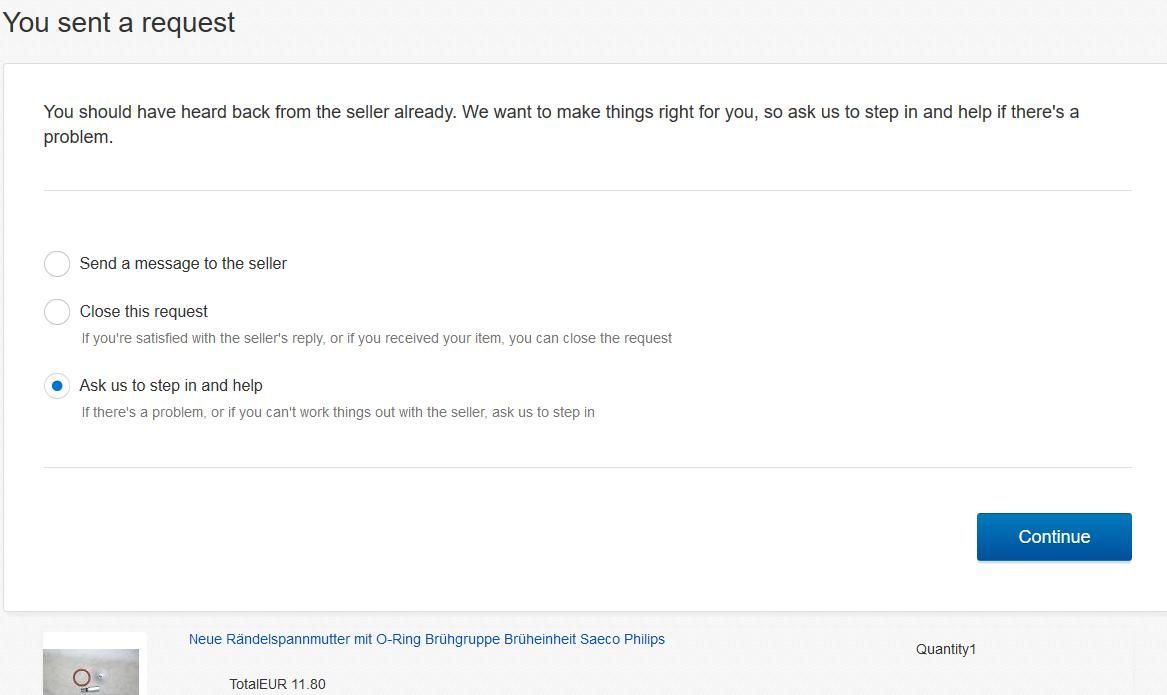1167x695 pixels.
Task: Click the divider line above the radio options
Action: (x=587, y=190)
